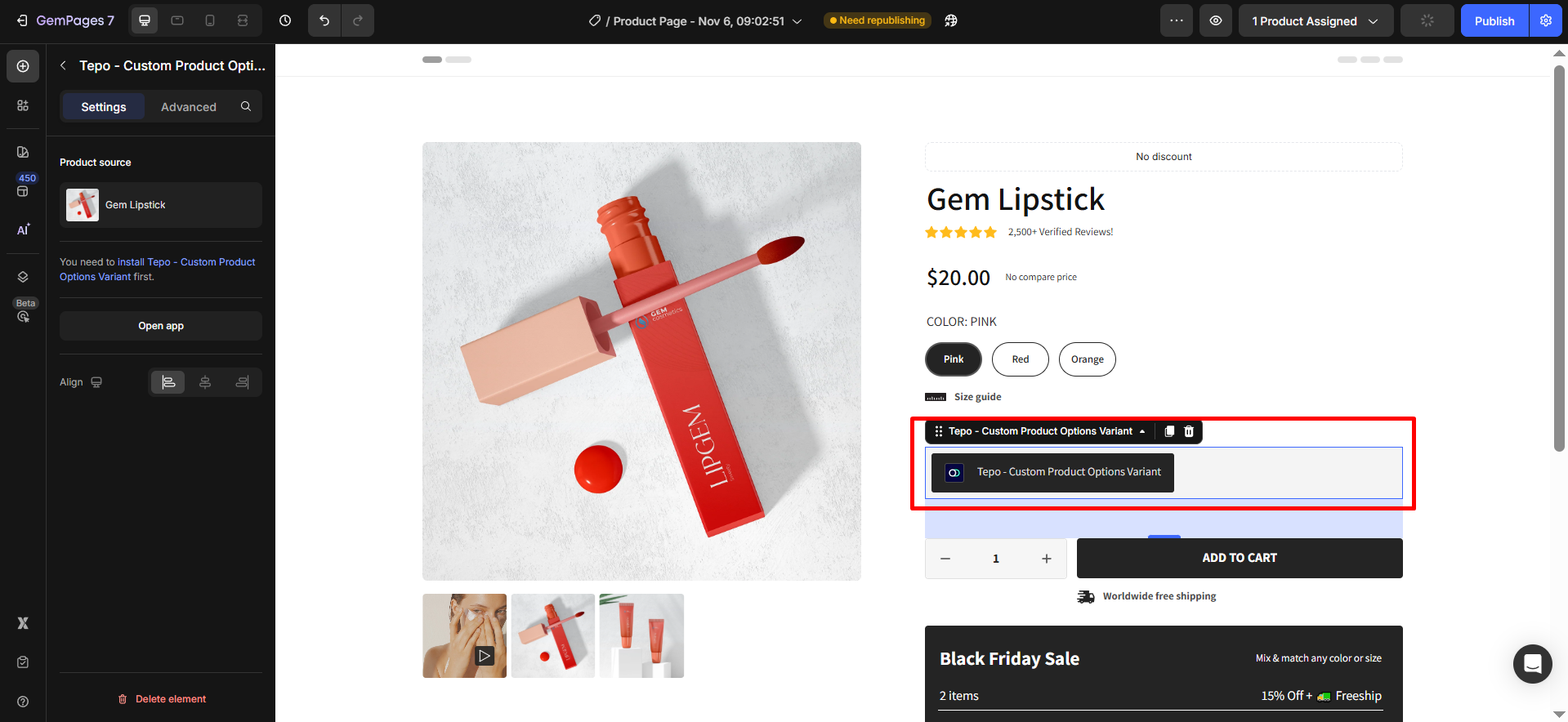The height and width of the screenshot is (722, 1568).
Task: Click the preview eye icon
Action: pyautogui.click(x=1216, y=20)
